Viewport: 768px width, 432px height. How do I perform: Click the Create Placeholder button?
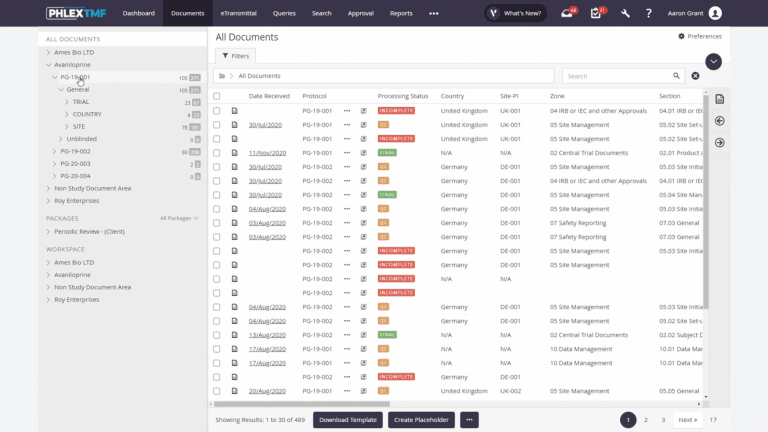(421, 420)
